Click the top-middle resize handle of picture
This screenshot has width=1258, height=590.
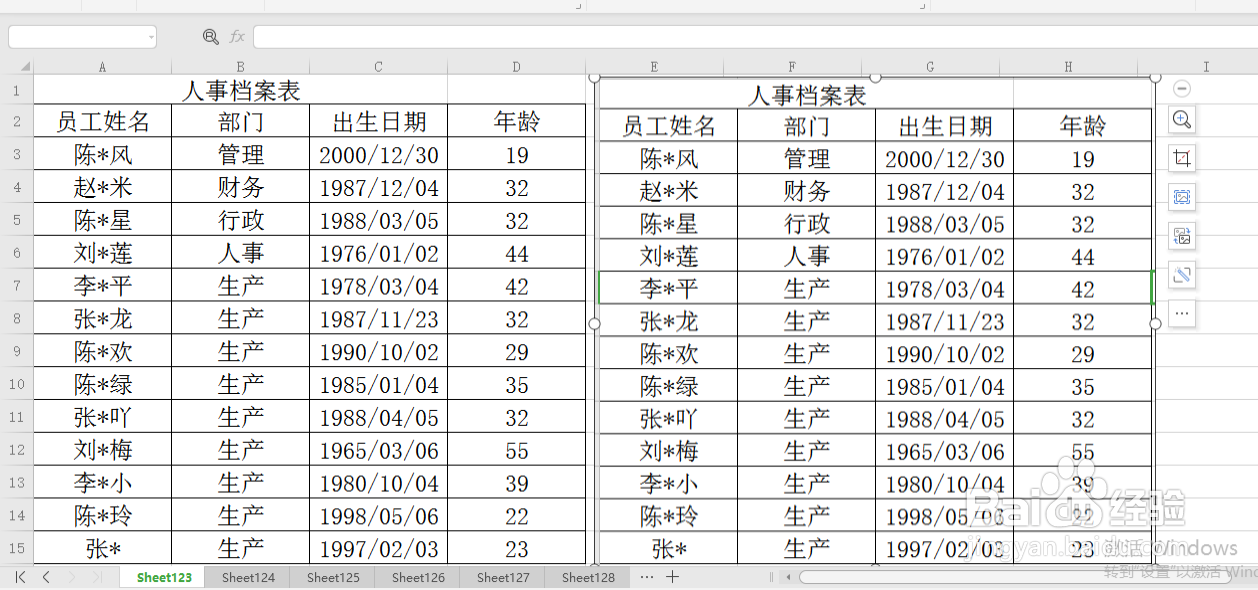click(x=876, y=77)
